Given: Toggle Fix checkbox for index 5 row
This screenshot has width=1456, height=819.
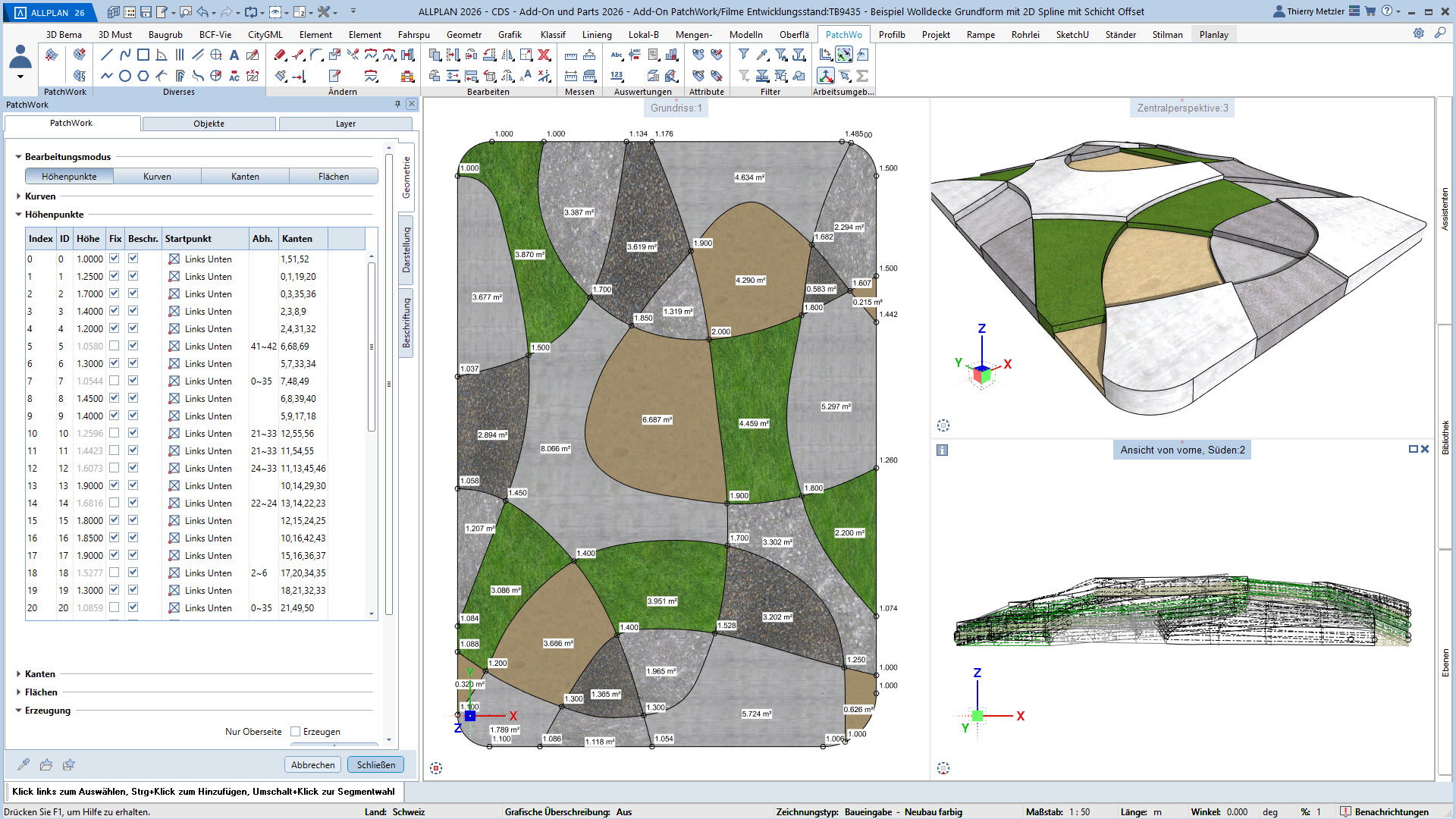Looking at the screenshot, I should tap(115, 346).
